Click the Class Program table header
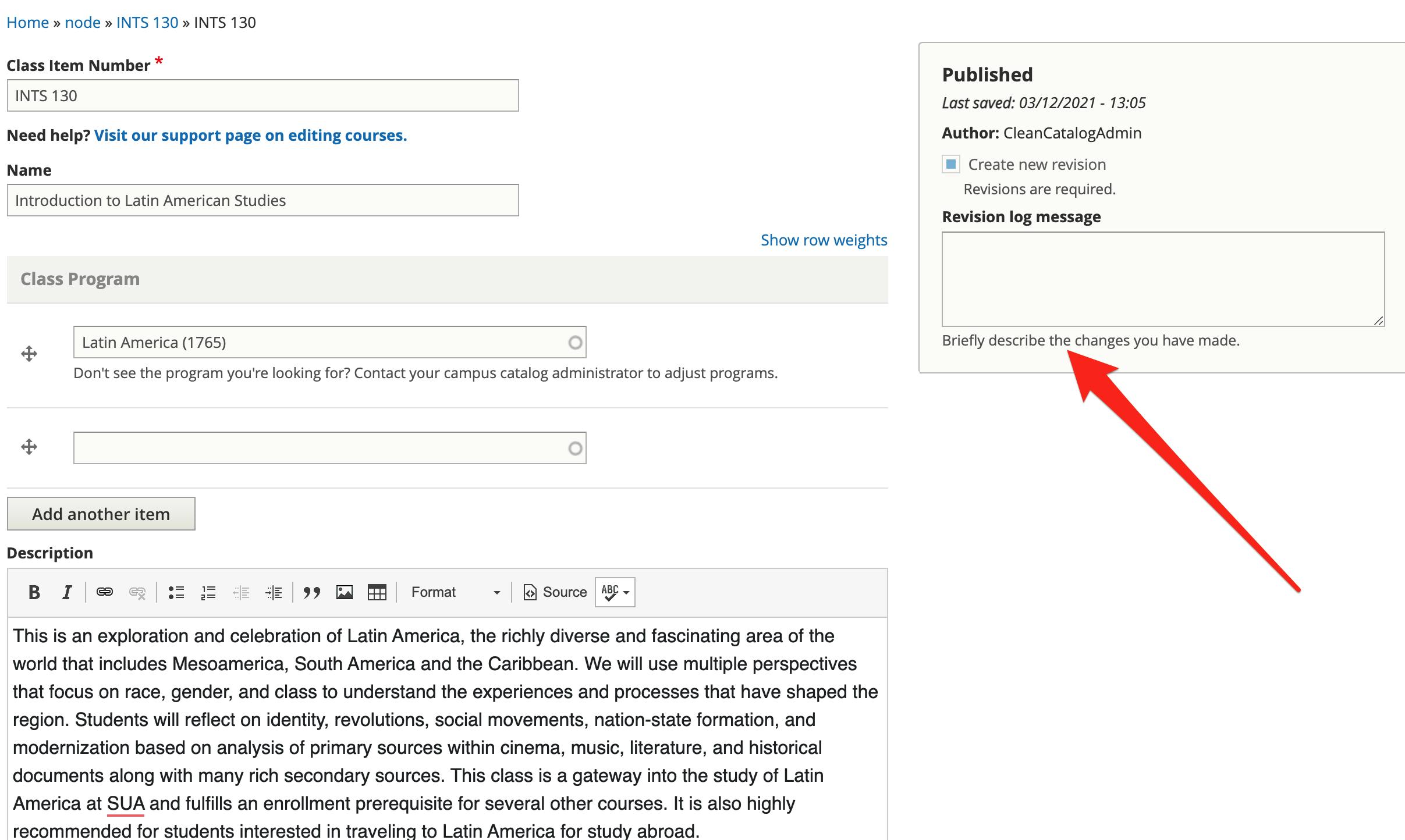The height and width of the screenshot is (840, 1405). (447, 279)
